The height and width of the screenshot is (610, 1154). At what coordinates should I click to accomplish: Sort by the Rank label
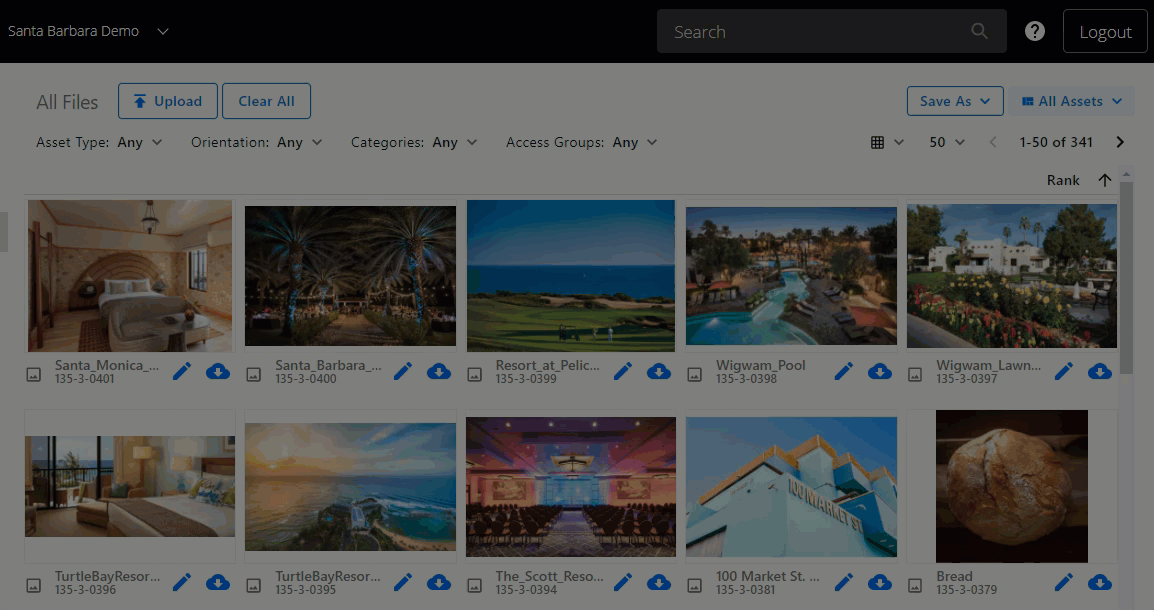pos(1063,180)
